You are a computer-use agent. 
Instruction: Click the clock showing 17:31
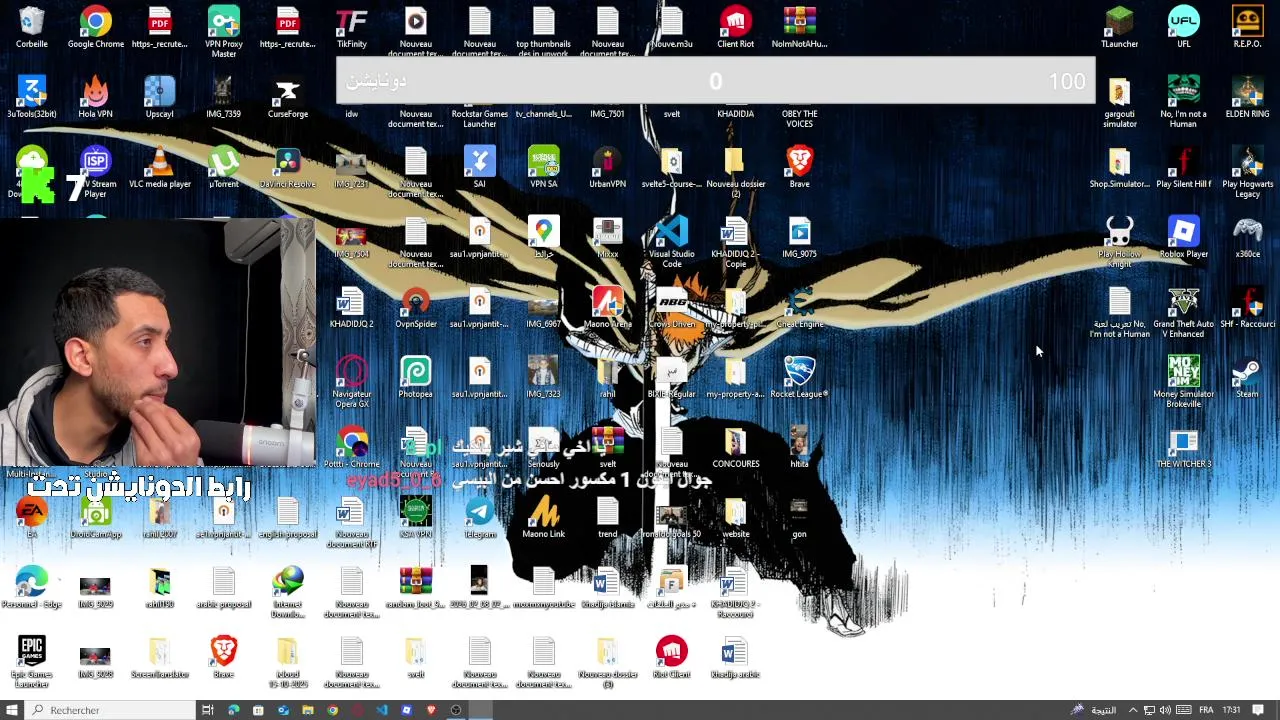1231,710
